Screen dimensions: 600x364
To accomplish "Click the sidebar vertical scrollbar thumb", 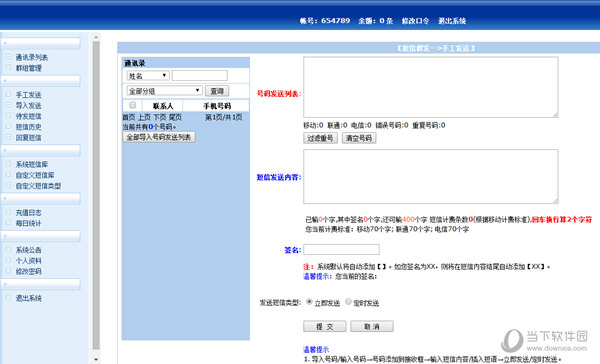I will pos(96,195).
